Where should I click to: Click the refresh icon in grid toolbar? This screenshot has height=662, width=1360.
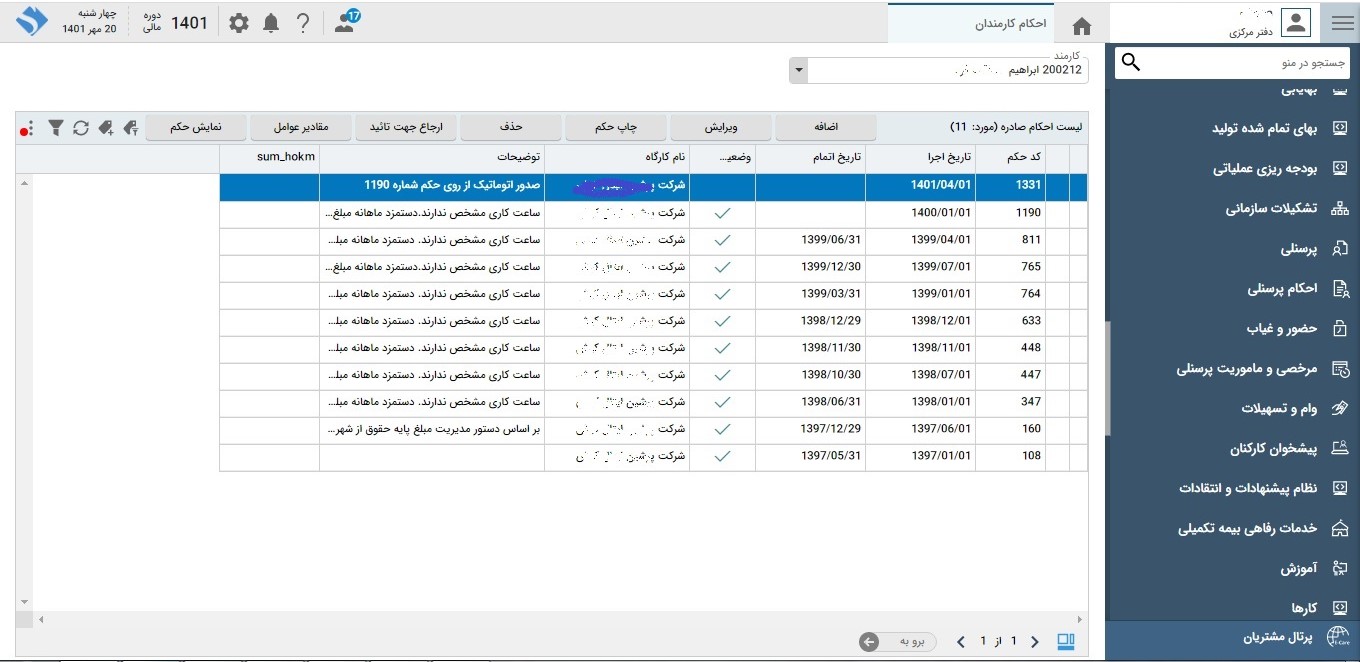pos(81,128)
